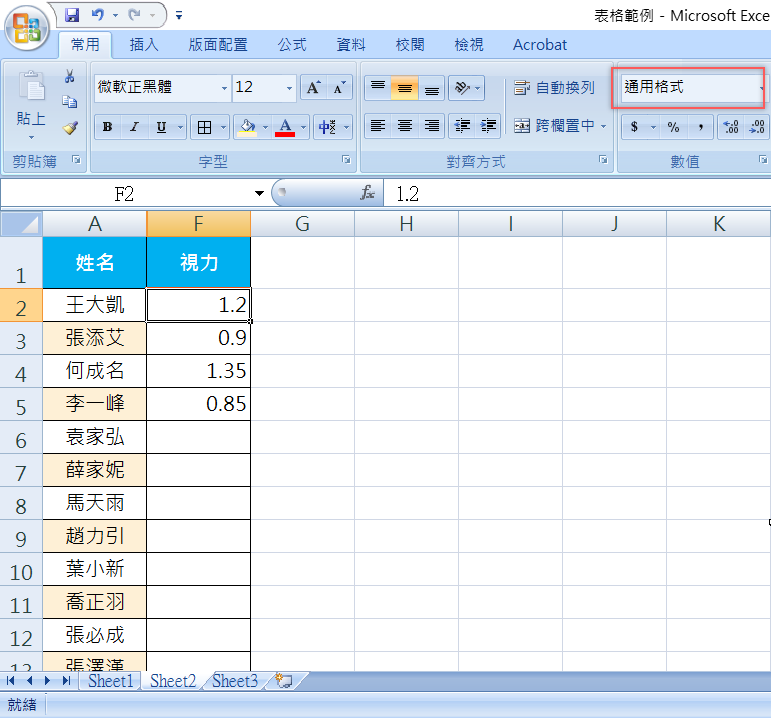The width and height of the screenshot is (771, 718).
Task: Click the Insert Function fx icon
Action: tap(368, 193)
